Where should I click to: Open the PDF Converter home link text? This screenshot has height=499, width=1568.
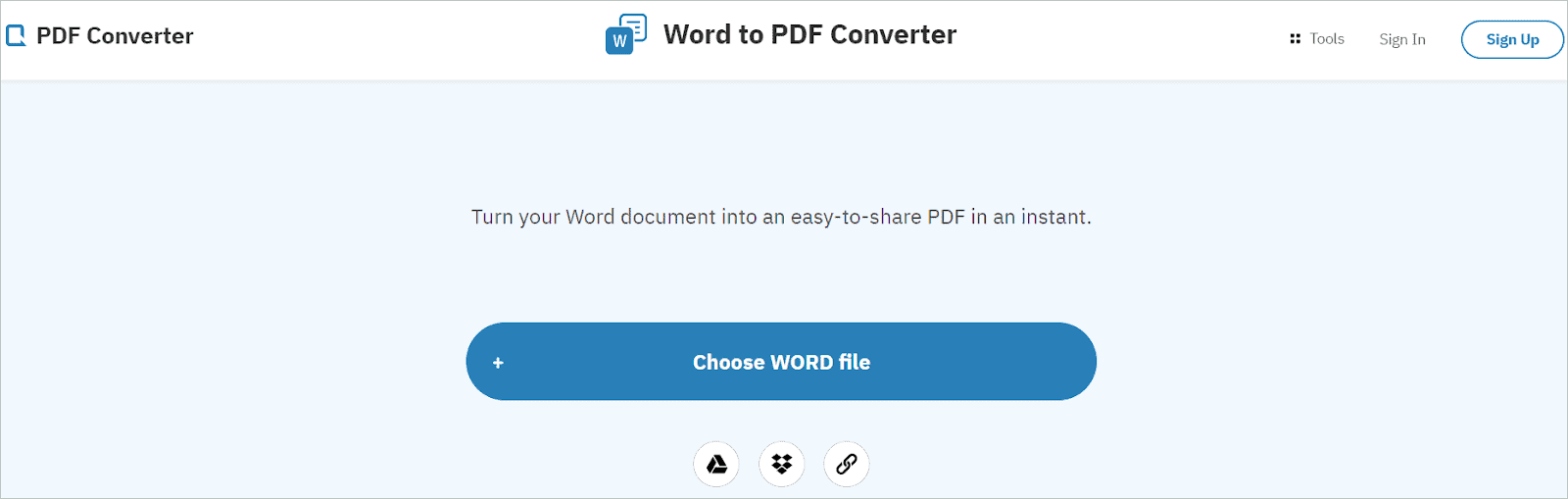tap(115, 36)
